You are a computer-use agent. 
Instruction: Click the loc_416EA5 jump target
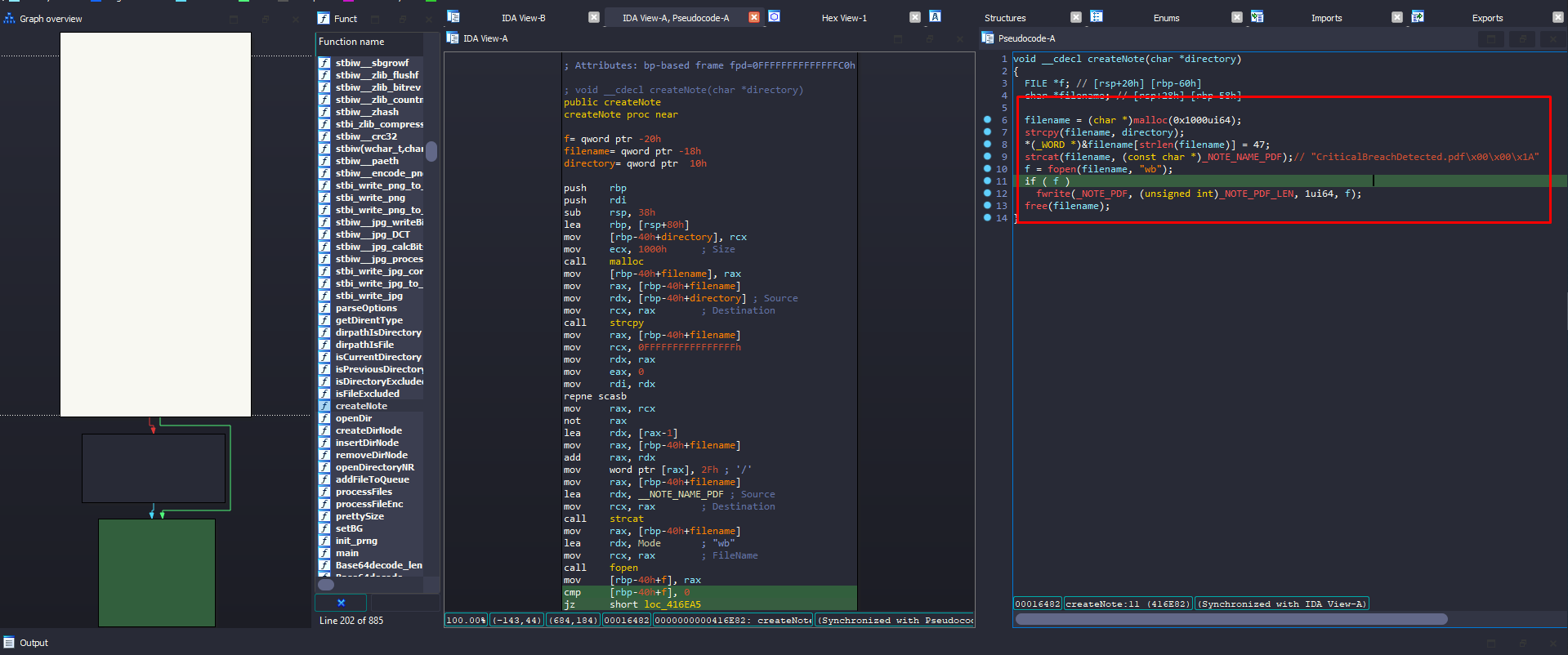coord(672,604)
